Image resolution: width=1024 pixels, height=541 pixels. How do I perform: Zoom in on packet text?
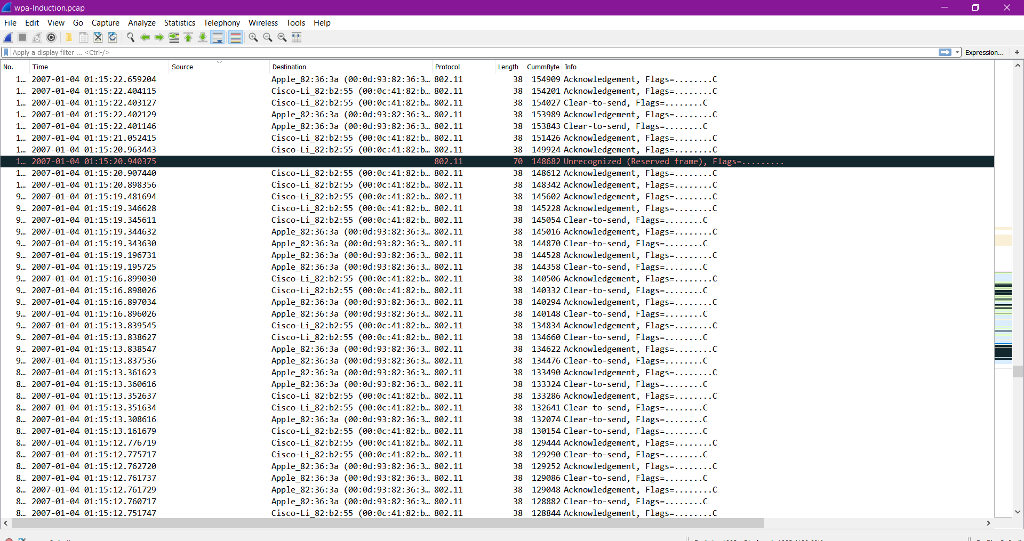[253, 38]
